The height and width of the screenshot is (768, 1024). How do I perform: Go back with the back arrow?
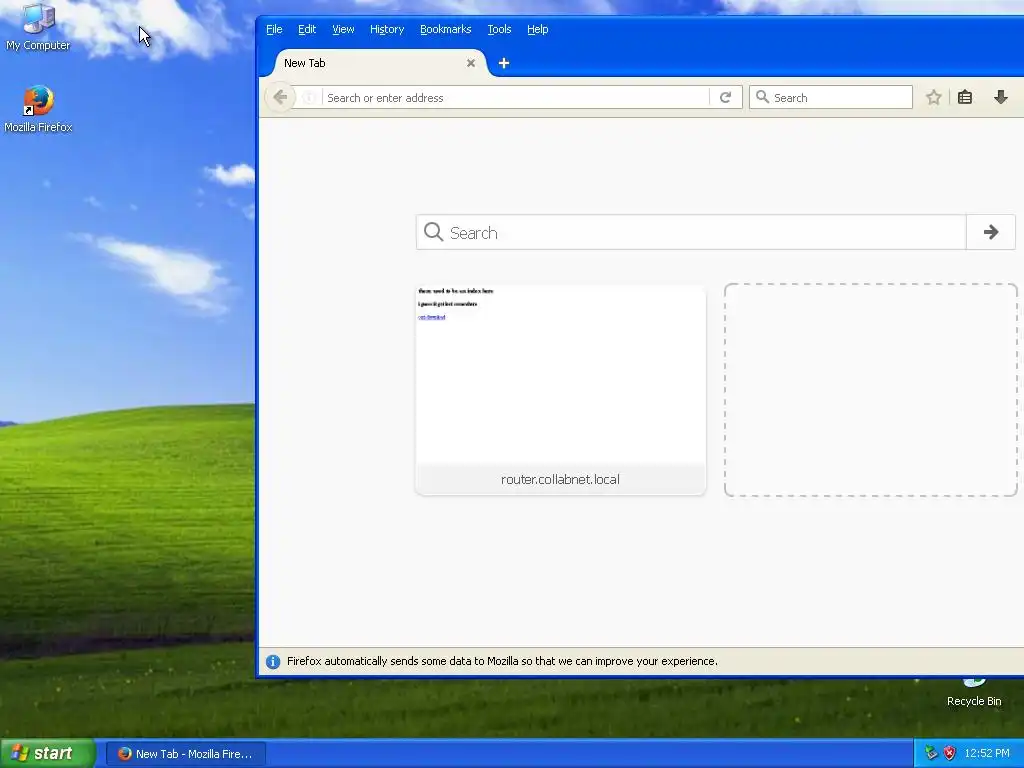click(x=280, y=97)
